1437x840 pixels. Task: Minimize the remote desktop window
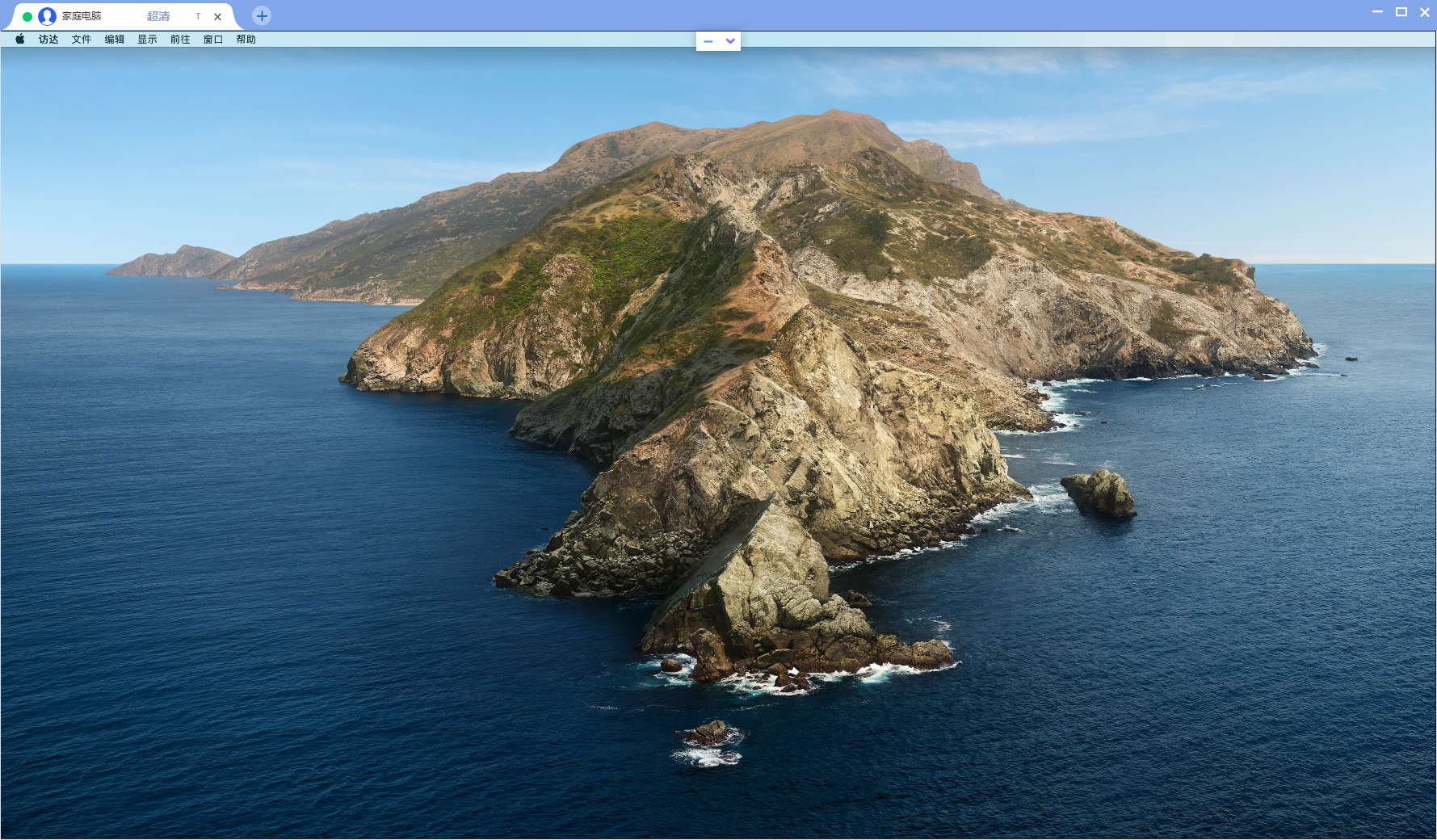[x=1377, y=11]
